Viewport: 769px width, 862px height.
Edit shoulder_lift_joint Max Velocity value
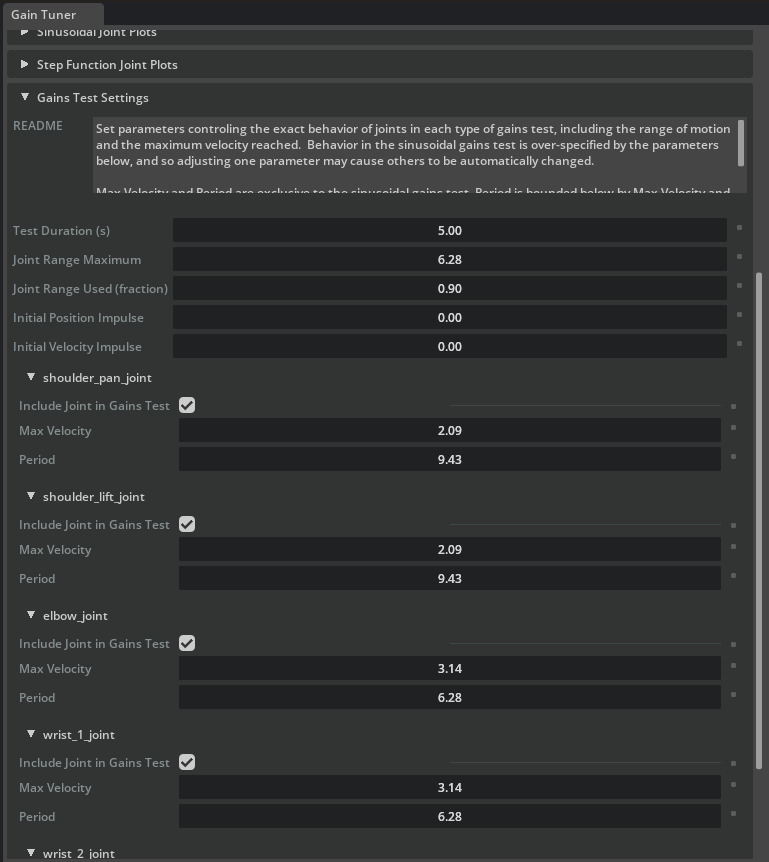pyautogui.click(x=450, y=550)
